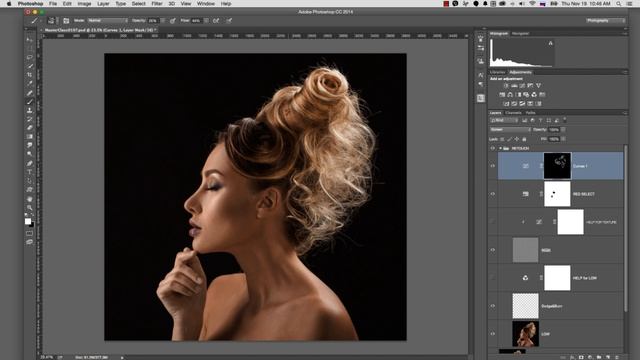This screenshot has height=360, width=640.
Task: Add a Channel Mixer adjustment
Action: tap(534, 95)
